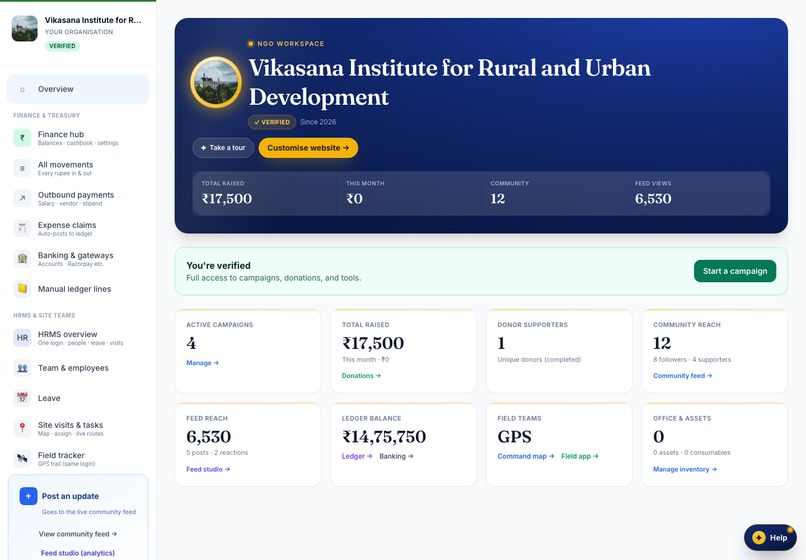
Task: Click the Active Campaigns count 4
Action: click(x=191, y=343)
